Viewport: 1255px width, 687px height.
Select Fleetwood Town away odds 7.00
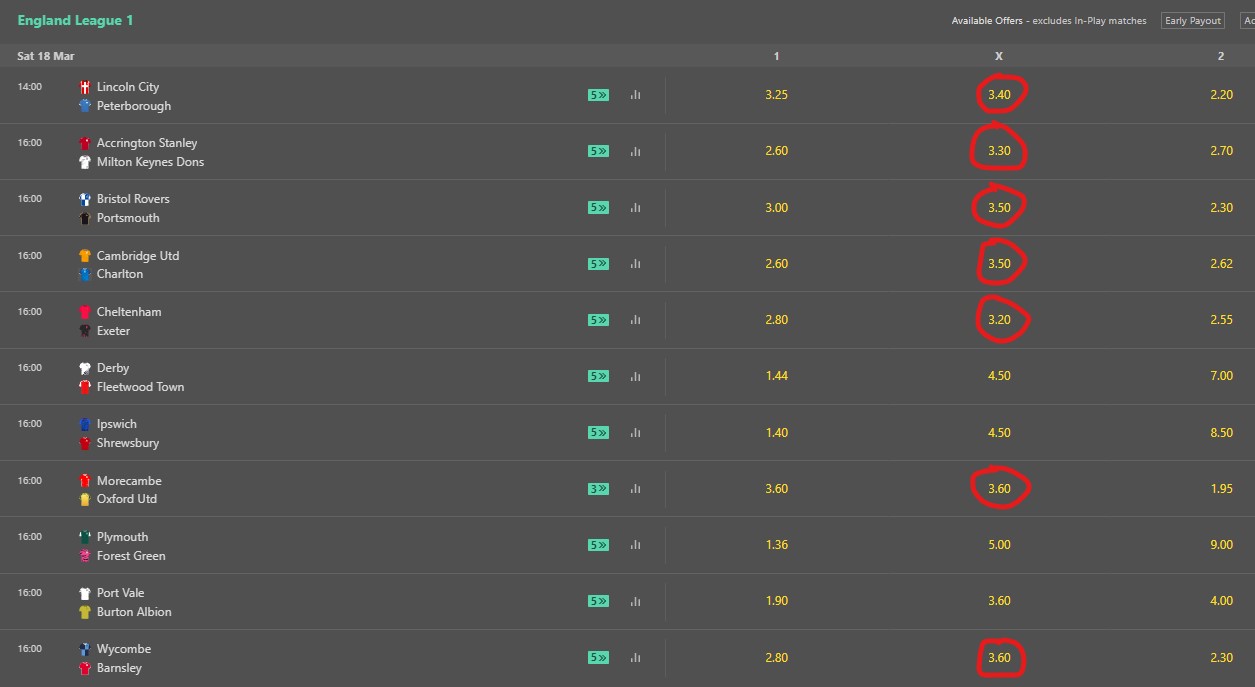point(1220,376)
